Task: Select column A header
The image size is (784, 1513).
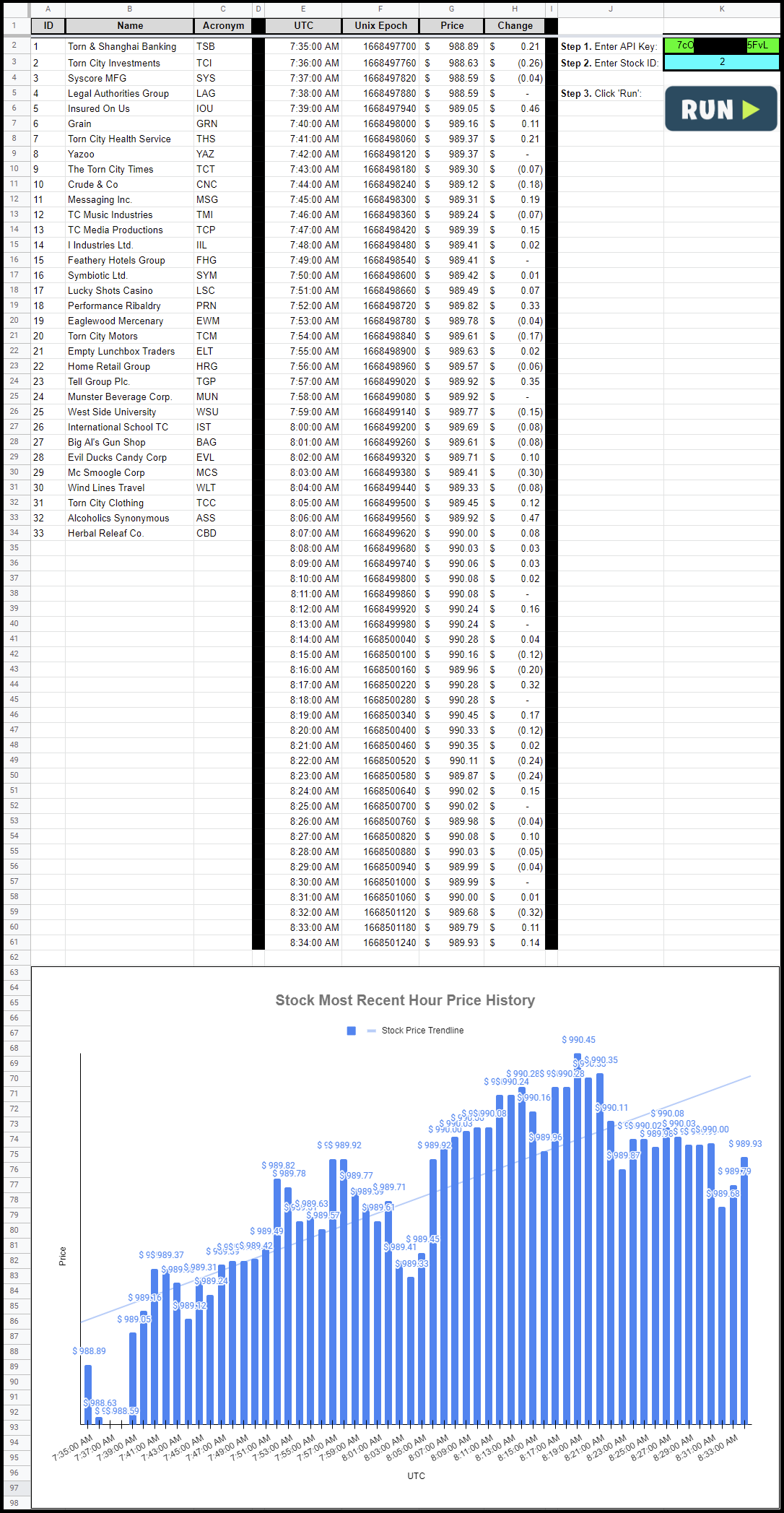Action: click(x=48, y=9)
